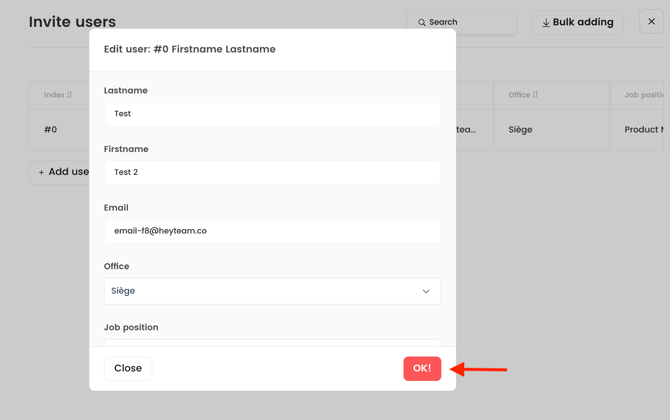Edit the Email field with heyteam address

272,231
